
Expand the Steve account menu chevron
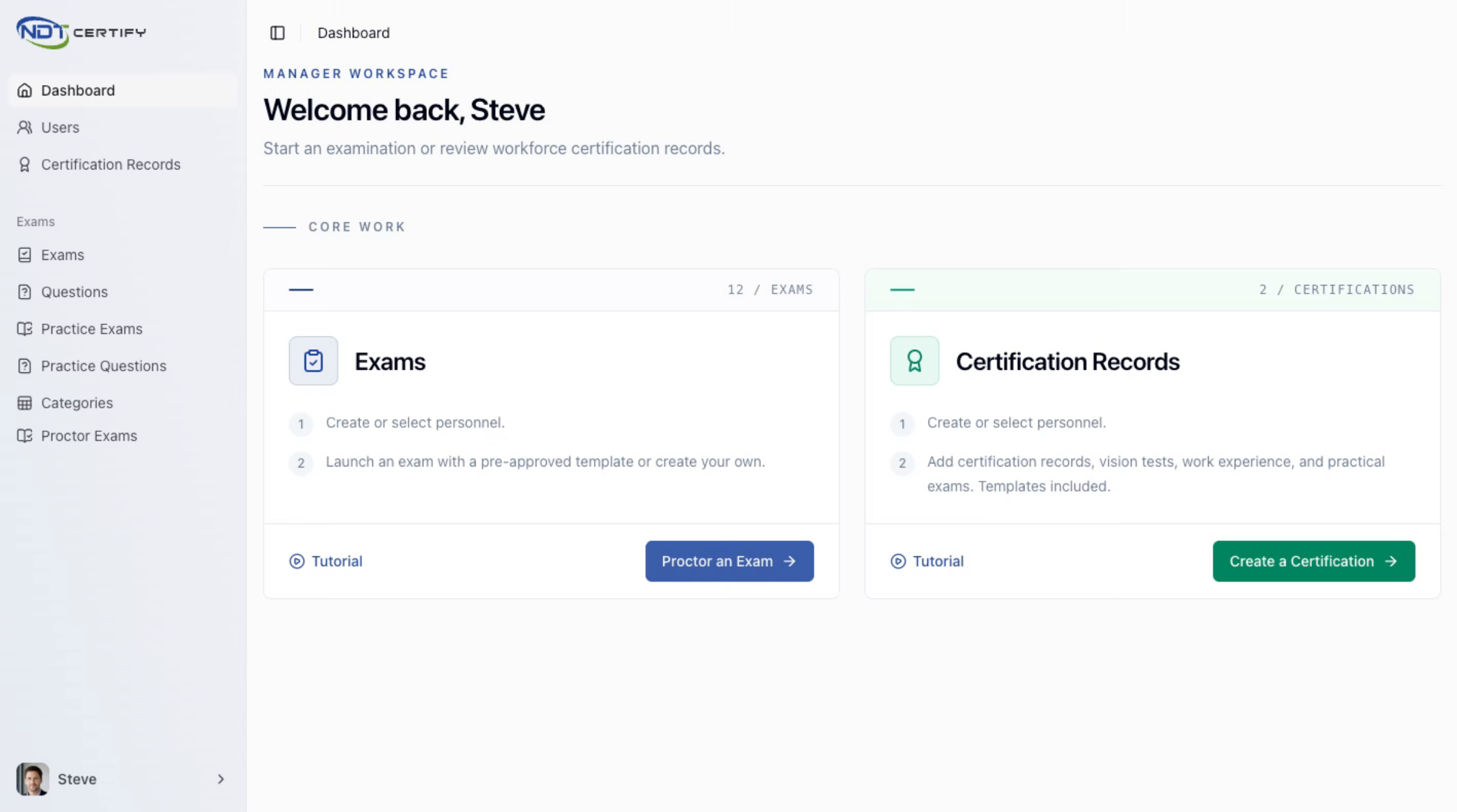click(220, 779)
